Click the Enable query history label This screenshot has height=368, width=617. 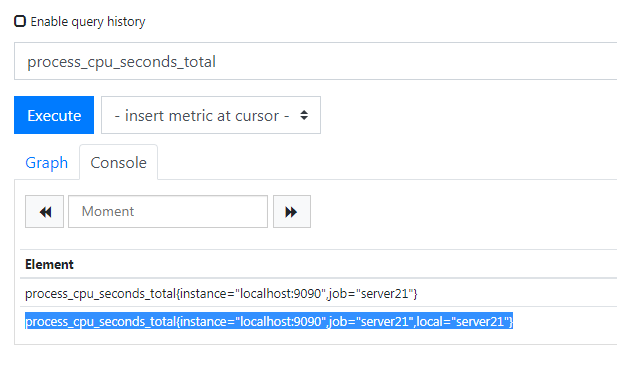point(88,22)
